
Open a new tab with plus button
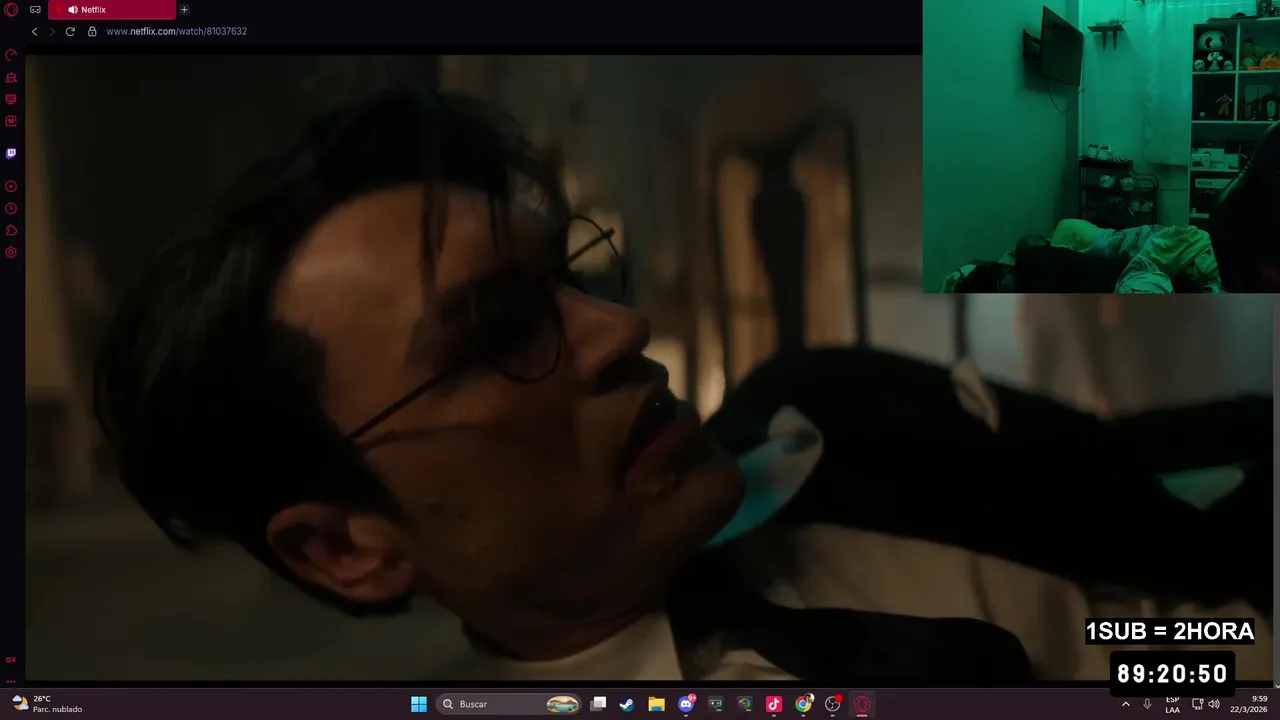[x=184, y=10]
